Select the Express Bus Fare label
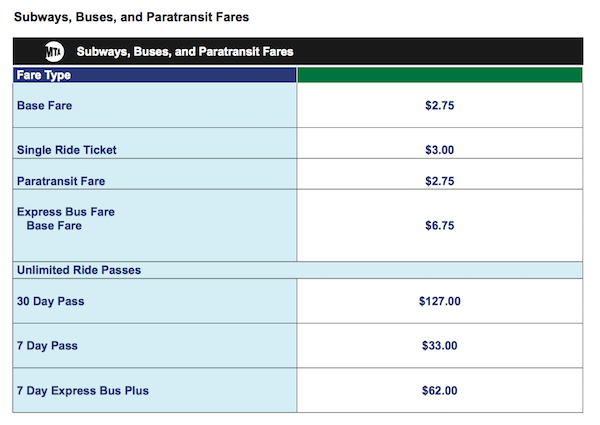The width and height of the screenshot is (600, 425). click(66, 212)
